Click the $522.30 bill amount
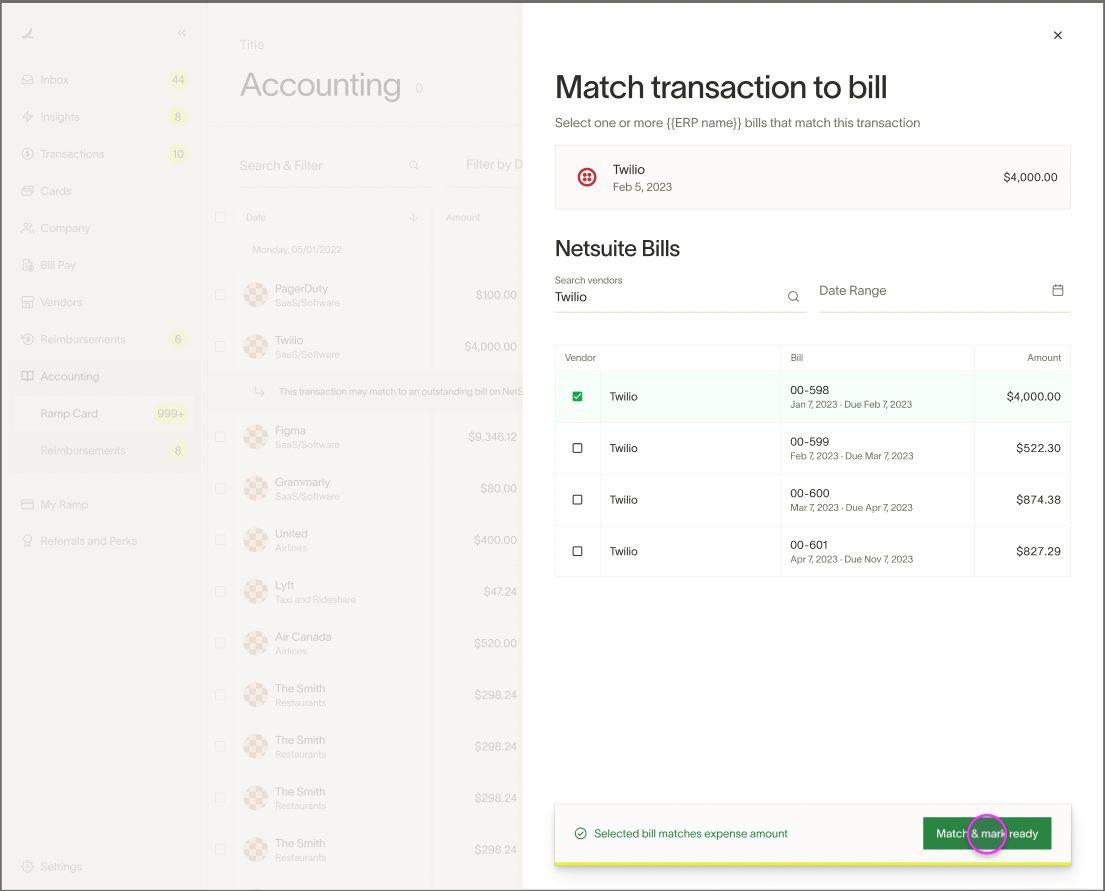 point(1038,448)
